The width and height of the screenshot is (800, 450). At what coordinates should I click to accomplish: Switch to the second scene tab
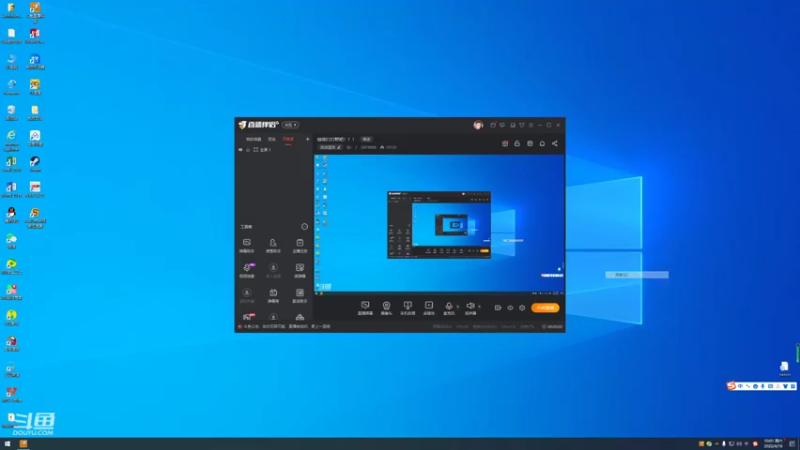(x=272, y=139)
